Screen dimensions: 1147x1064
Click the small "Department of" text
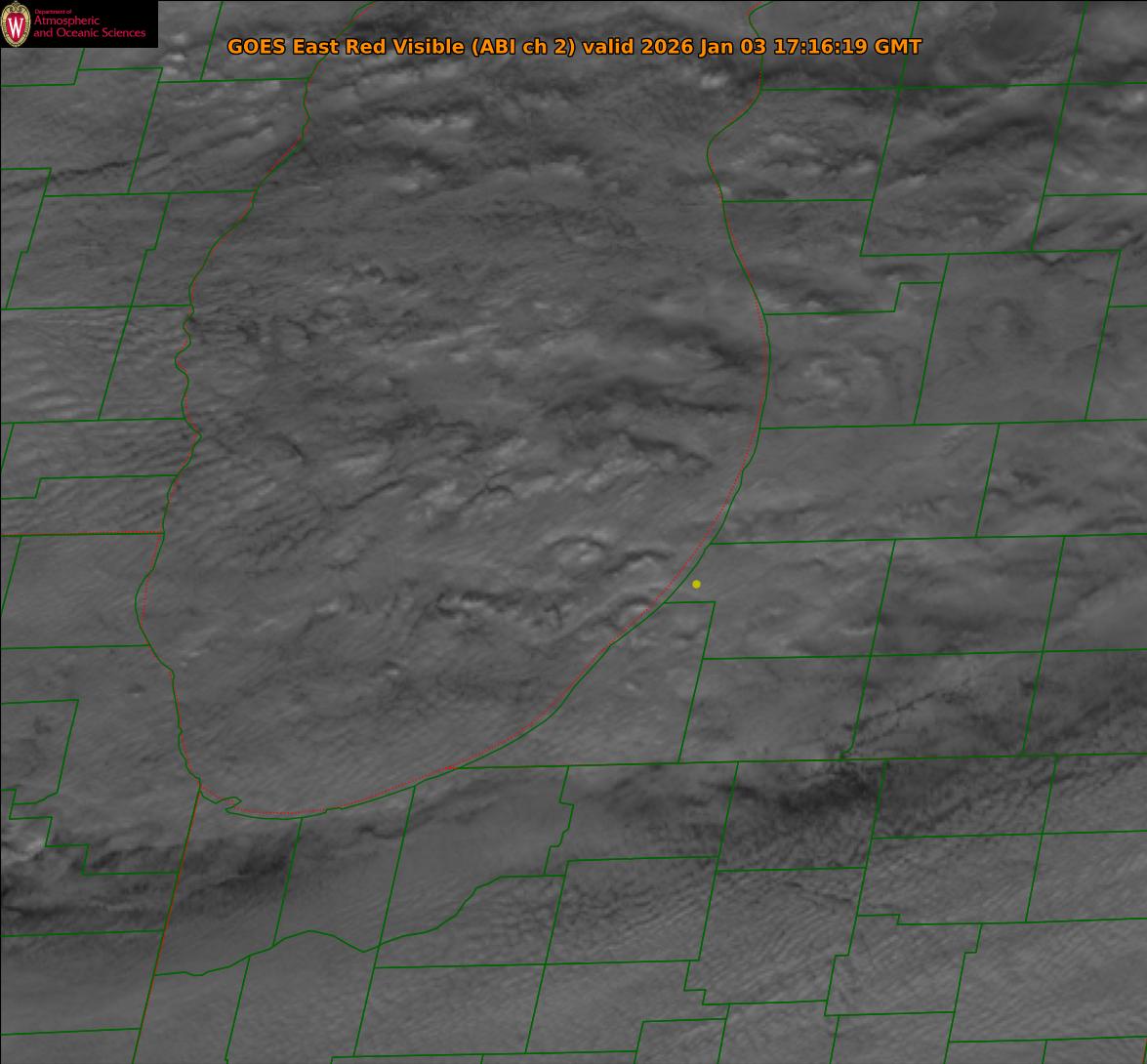(x=53, y=12)
